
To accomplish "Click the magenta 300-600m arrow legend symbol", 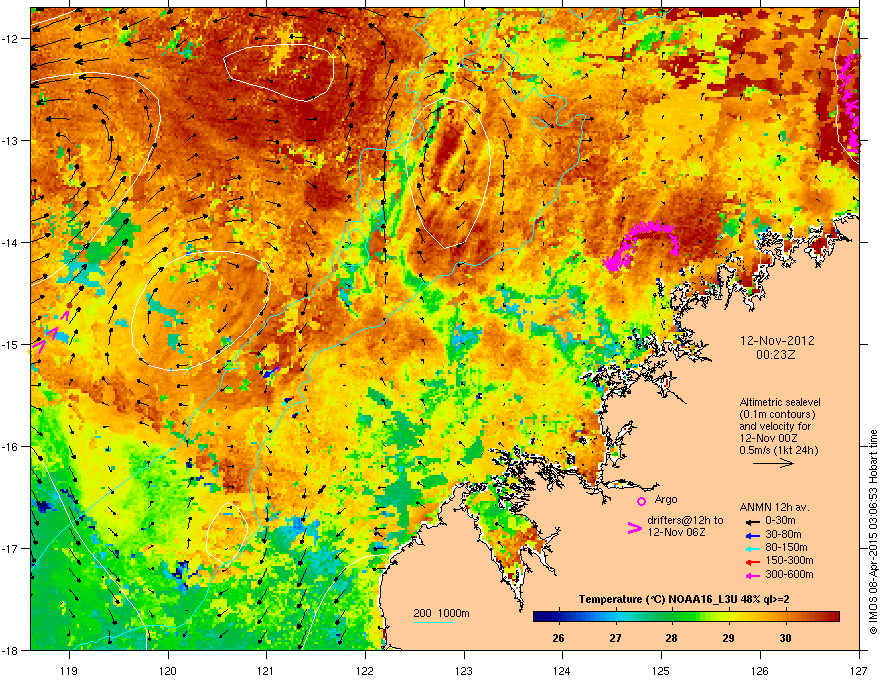I will pyautogui.click(x=753, y=575).
